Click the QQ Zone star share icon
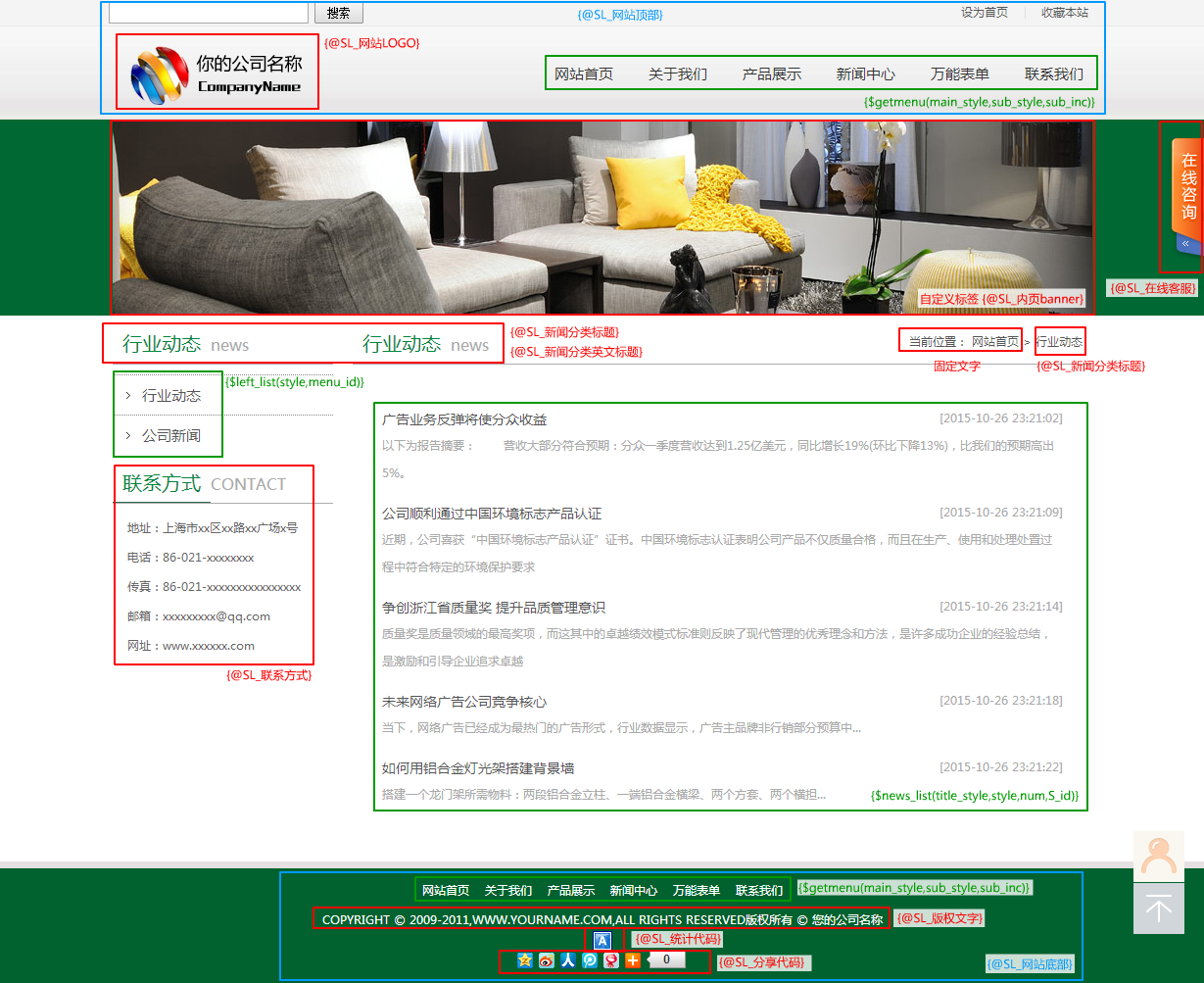The height and width of the screenshot is (983, 1204). tap(525, 960)
